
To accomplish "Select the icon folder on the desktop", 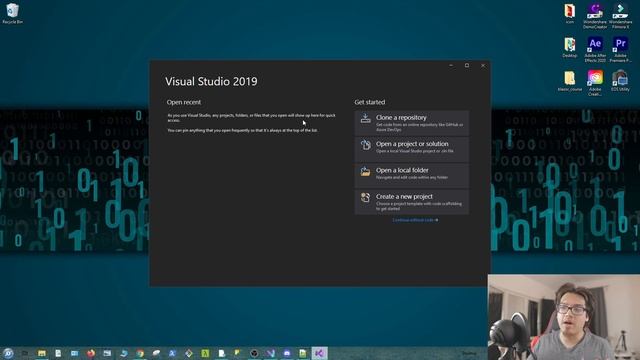I will pos(570,13).
